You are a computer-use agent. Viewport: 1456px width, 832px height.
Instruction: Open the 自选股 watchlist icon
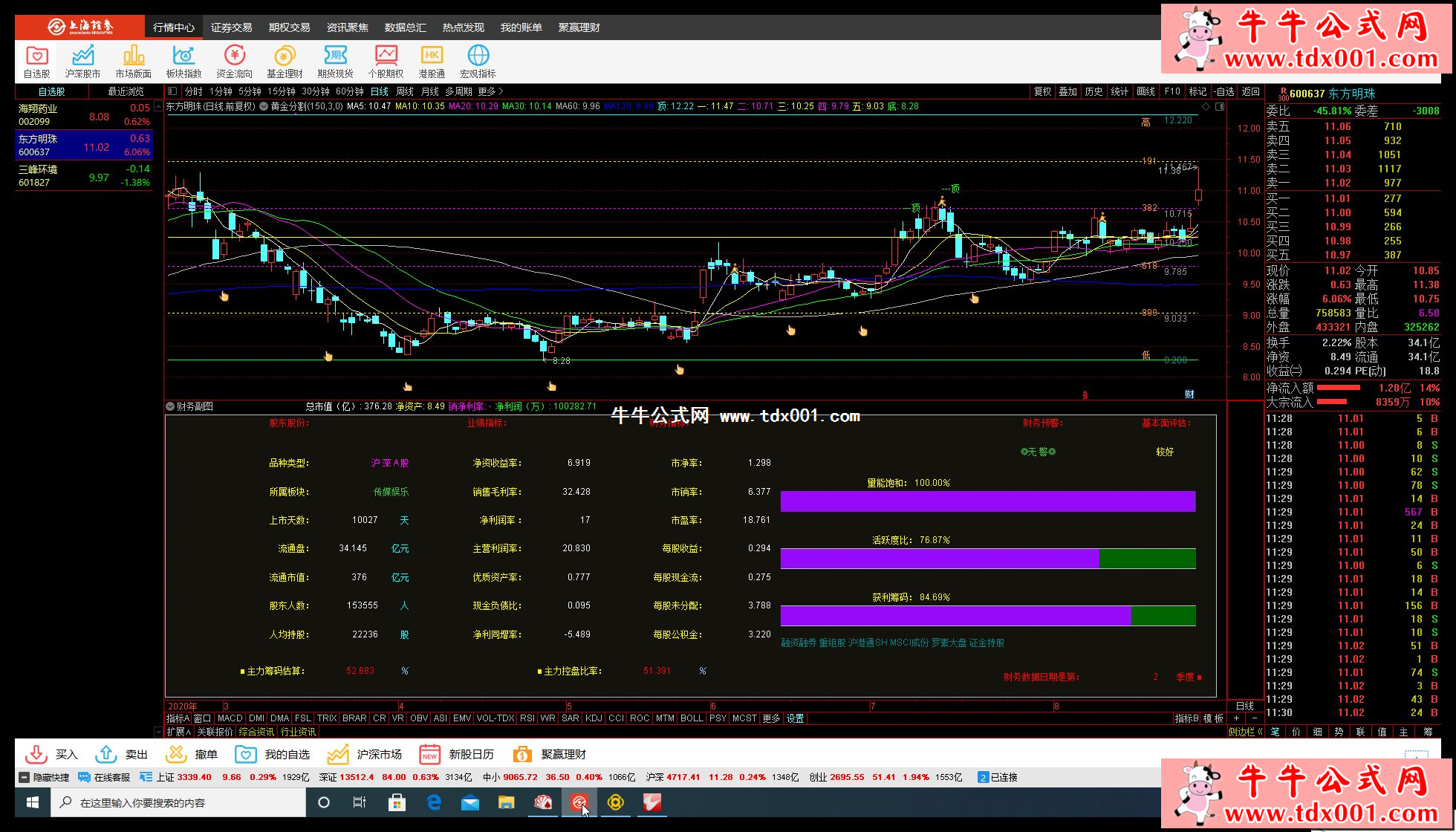point(36,62)
